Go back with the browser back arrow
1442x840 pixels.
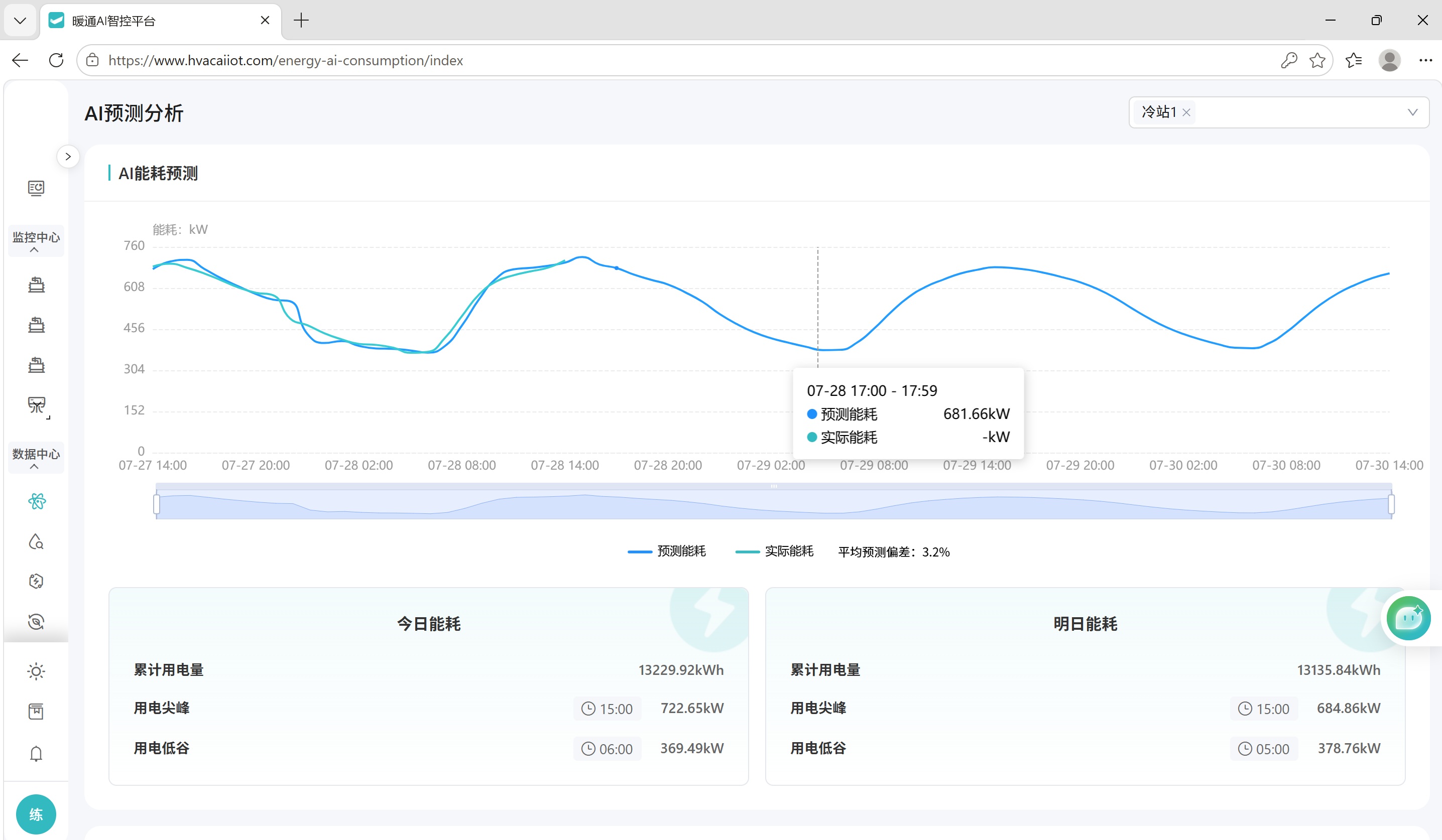(x=20, y=60)
